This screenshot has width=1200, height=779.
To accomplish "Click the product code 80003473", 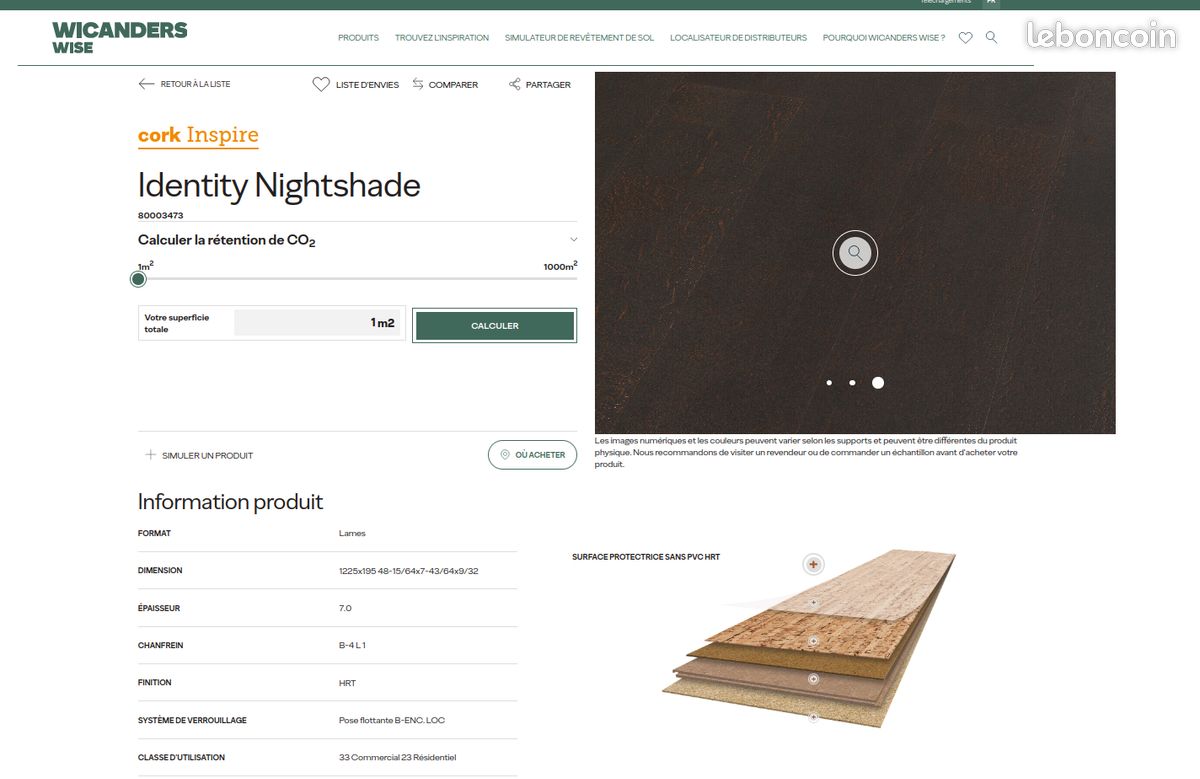I will (160, 215).
